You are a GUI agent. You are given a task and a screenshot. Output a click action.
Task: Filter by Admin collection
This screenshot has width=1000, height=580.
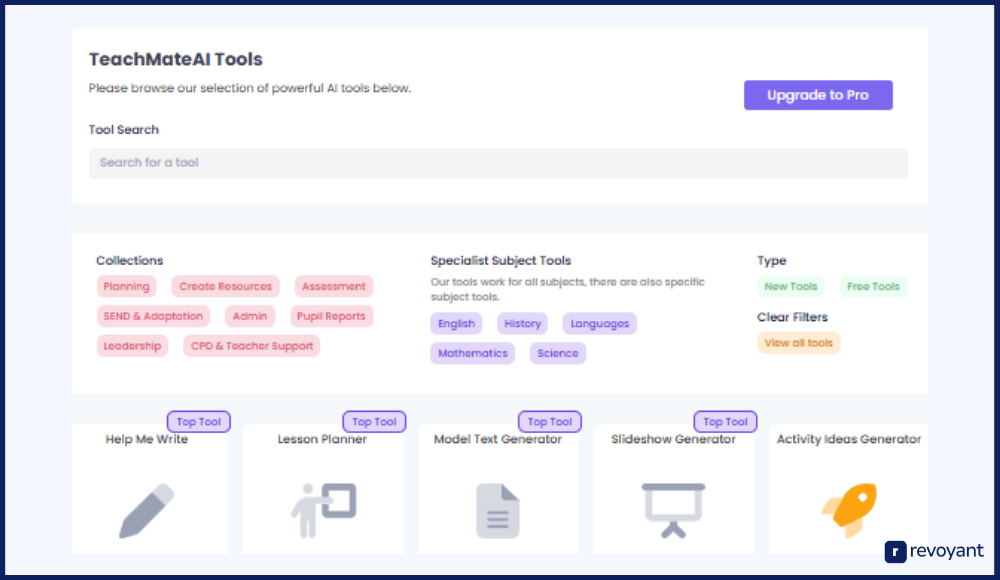click(x=249, y=316)
